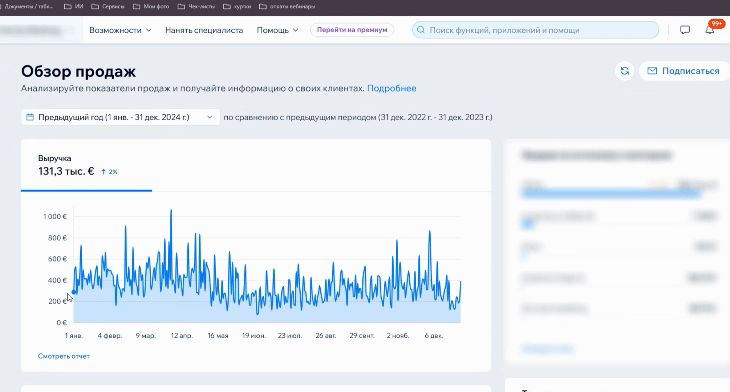The width and height of the screenshot is (730, 392).
Task: Open the ИИ bookmarks folder
Action: click(x=73, y=7)
